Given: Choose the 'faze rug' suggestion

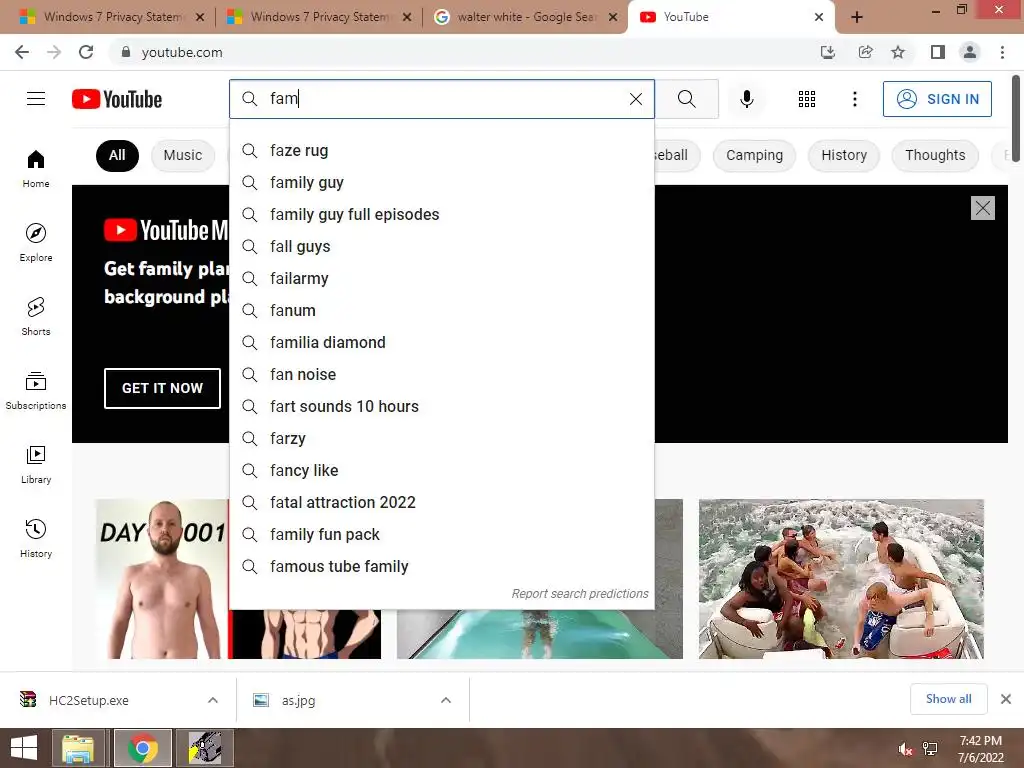Looking at the screenshot, I should (442, 151).
